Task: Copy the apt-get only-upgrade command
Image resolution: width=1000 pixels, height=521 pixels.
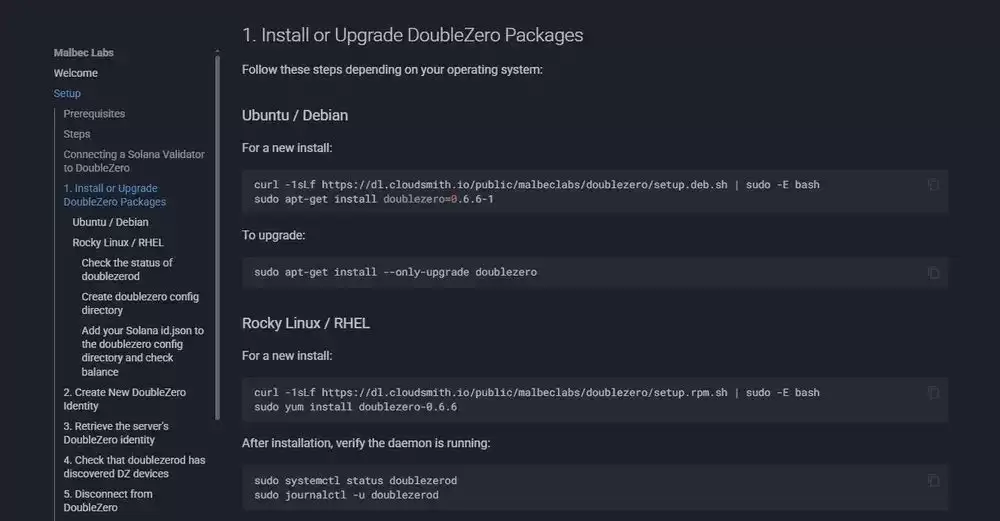Action: coord(933,272)
